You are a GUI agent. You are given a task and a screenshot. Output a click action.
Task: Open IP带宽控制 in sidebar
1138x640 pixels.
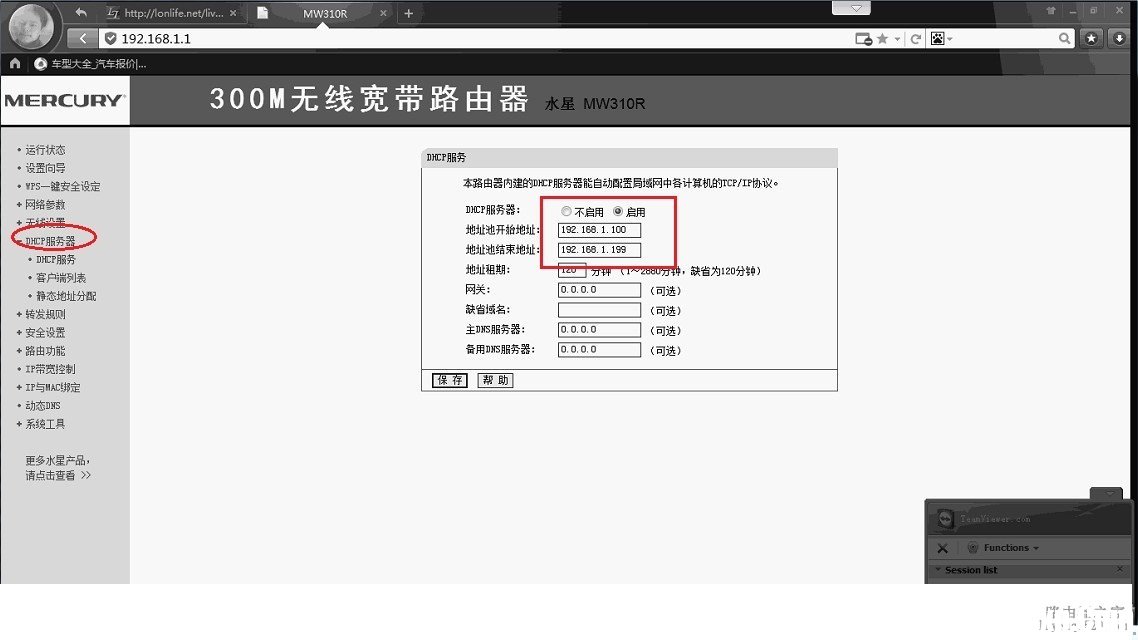(x=50, y=369)
